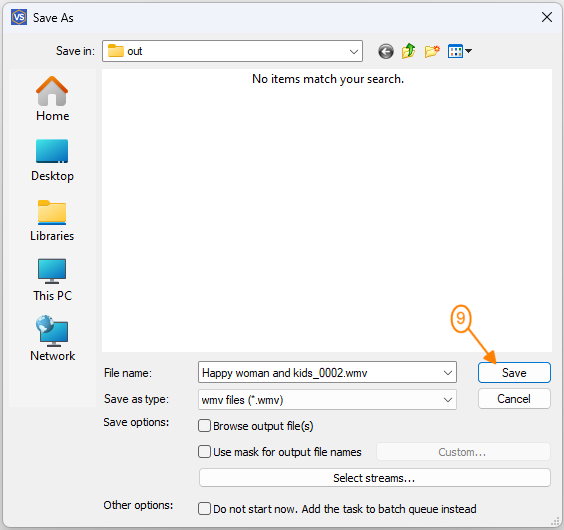
Task: Create a new folder
Action: [x=432, y=51]
